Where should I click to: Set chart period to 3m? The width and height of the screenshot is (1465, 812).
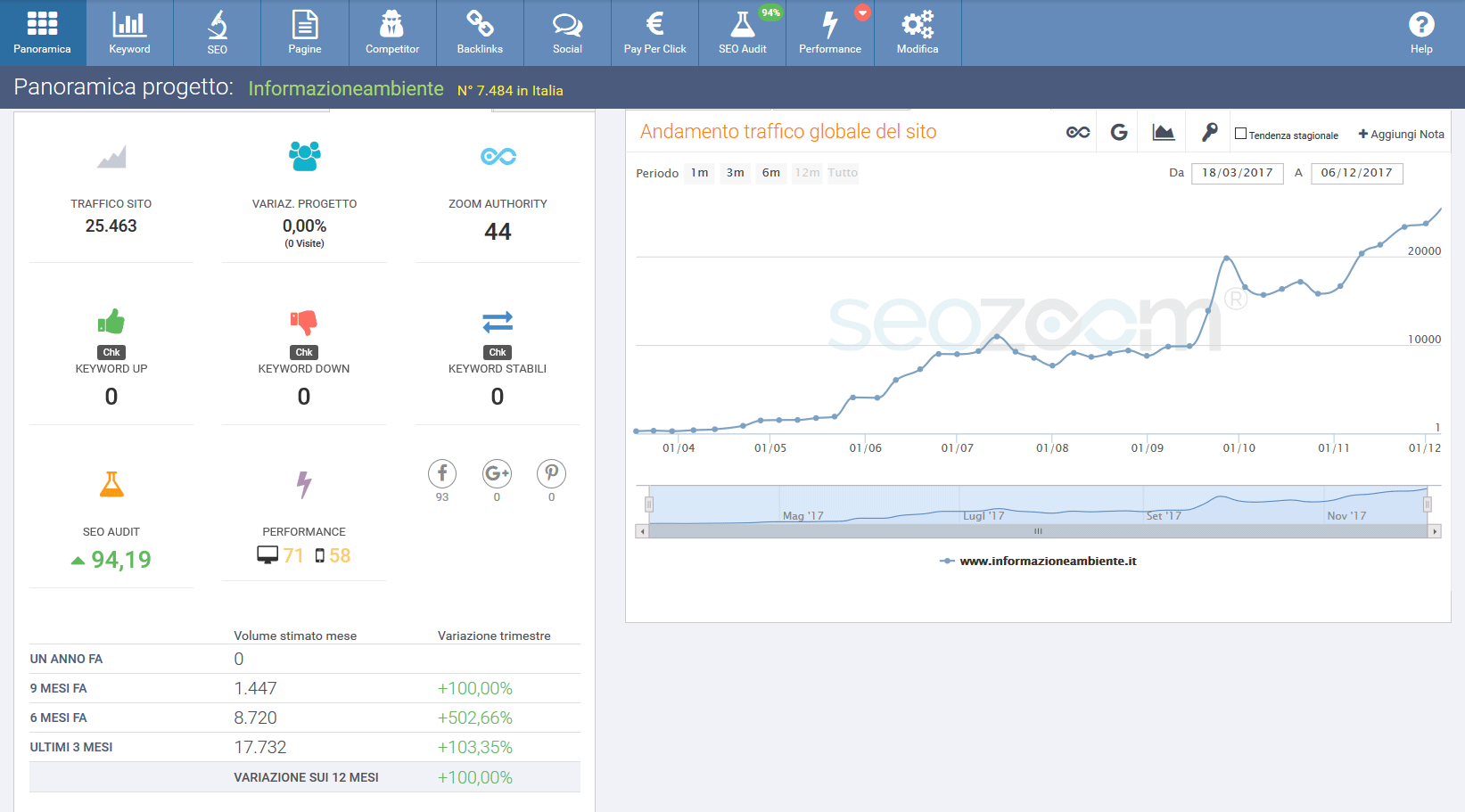pyautogui.click(x=736, y=173)
